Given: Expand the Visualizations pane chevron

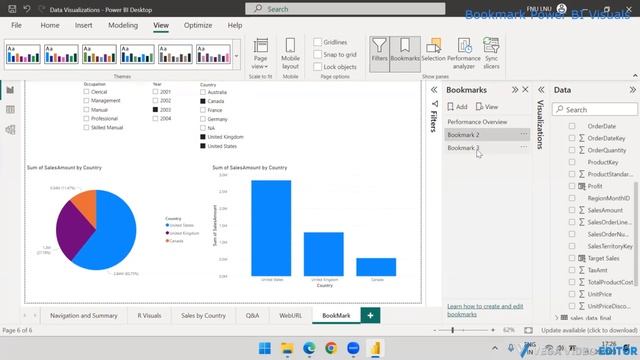Looking at the screenshot, I should coord(541,89).
